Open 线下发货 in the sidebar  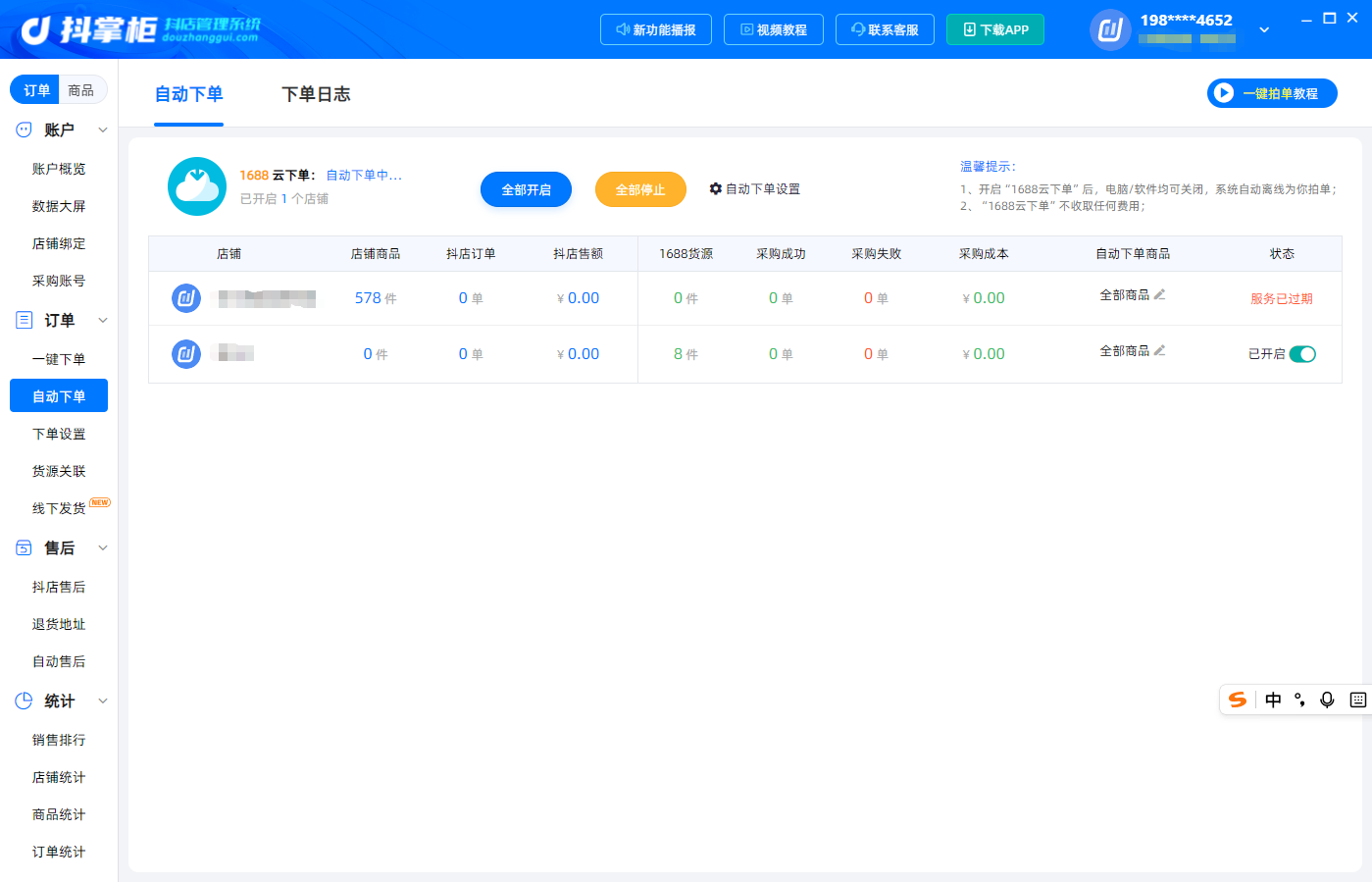tap(59, 508)
